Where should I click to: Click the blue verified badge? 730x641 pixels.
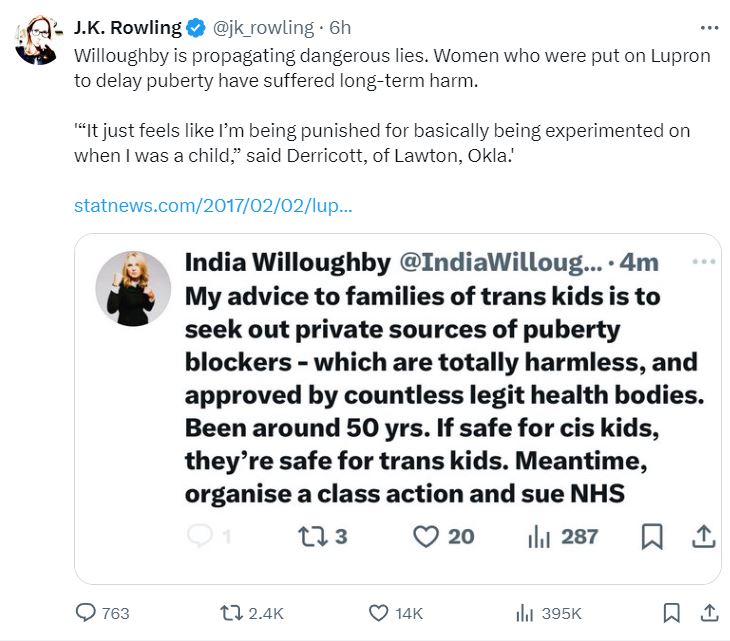tap(196, 28)
